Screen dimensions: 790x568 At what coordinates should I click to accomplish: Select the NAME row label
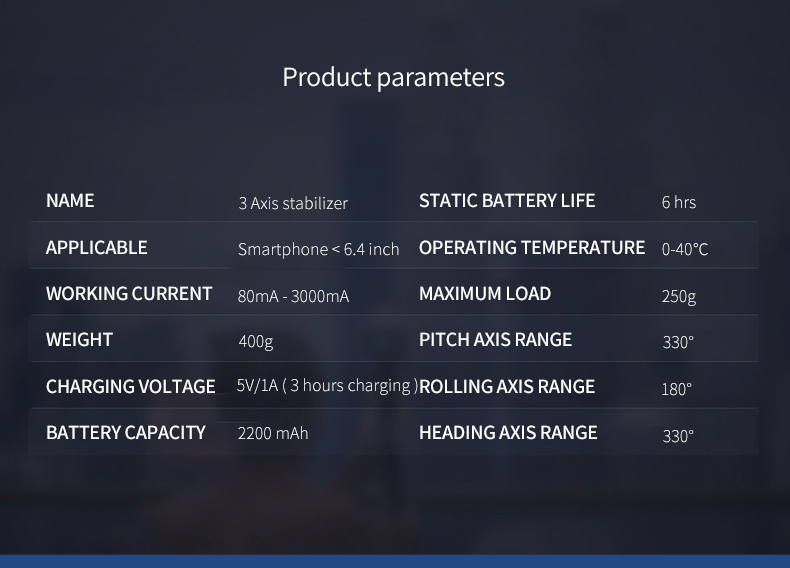[70, 201]
